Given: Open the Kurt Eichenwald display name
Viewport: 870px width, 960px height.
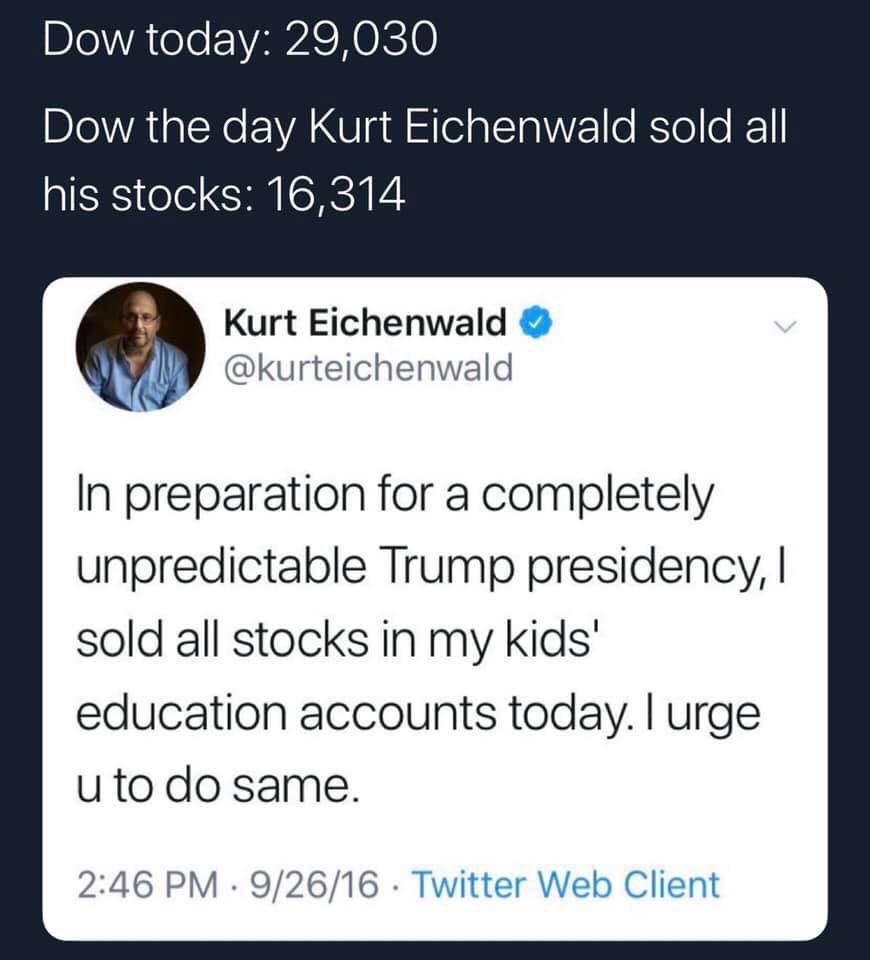Looking at the screenshot, I should tap(366, 322).
